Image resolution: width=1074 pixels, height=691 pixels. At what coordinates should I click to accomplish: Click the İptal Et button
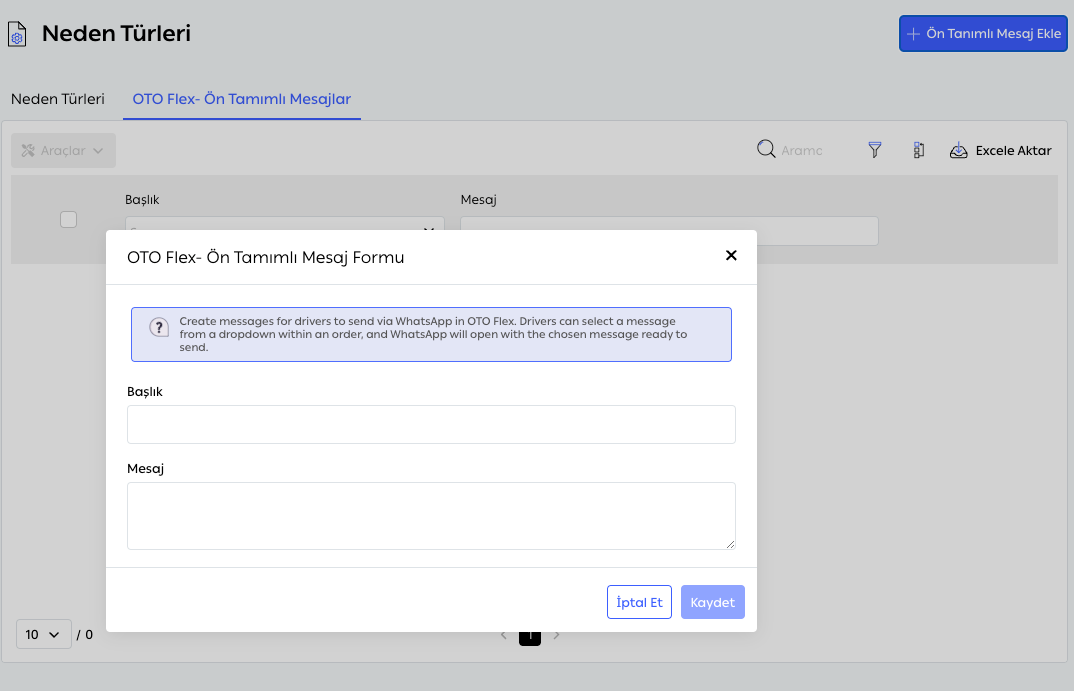639,602
